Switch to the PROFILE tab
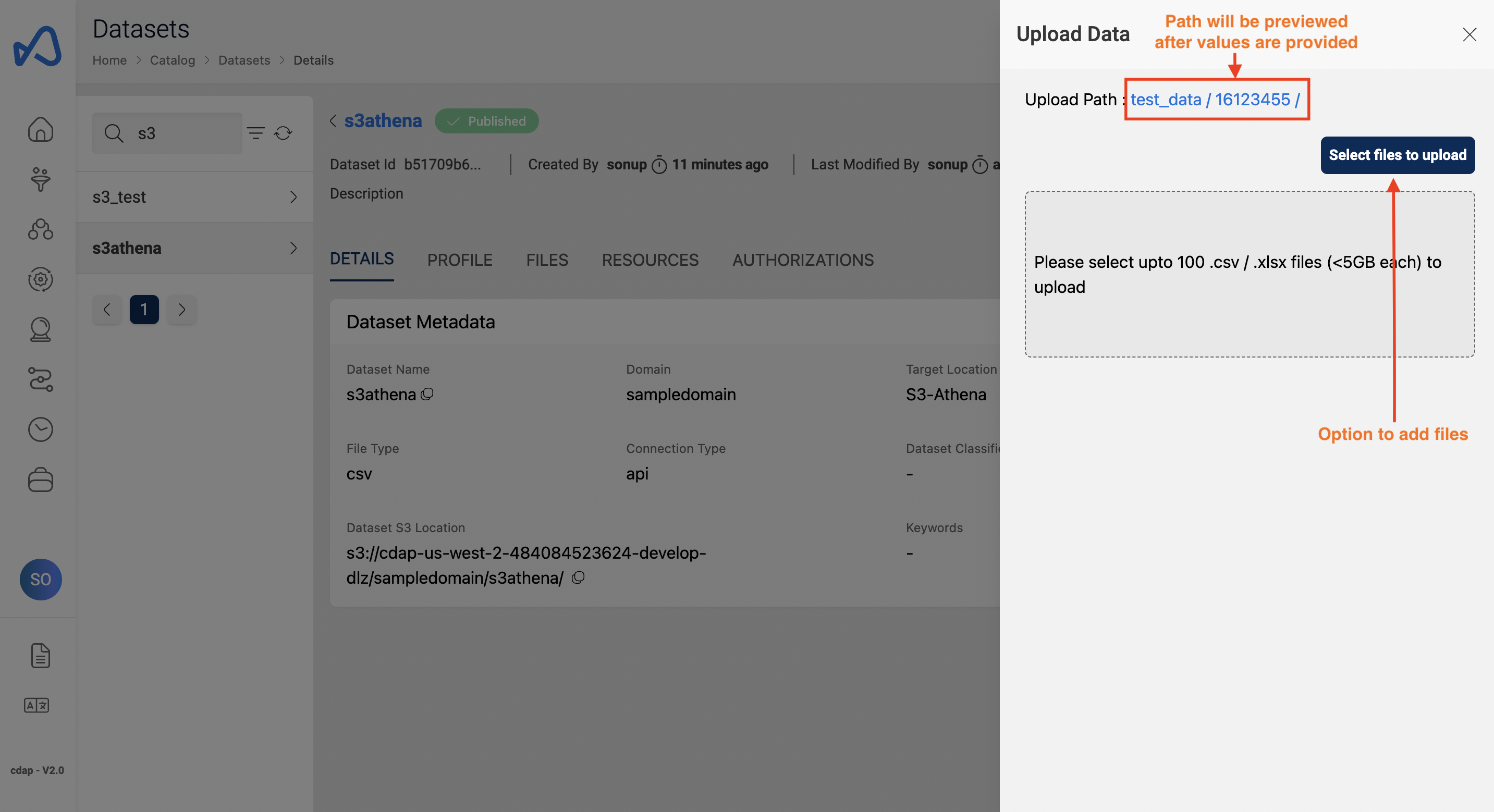This screenshot has height=812, width=1494. (459, 260)
